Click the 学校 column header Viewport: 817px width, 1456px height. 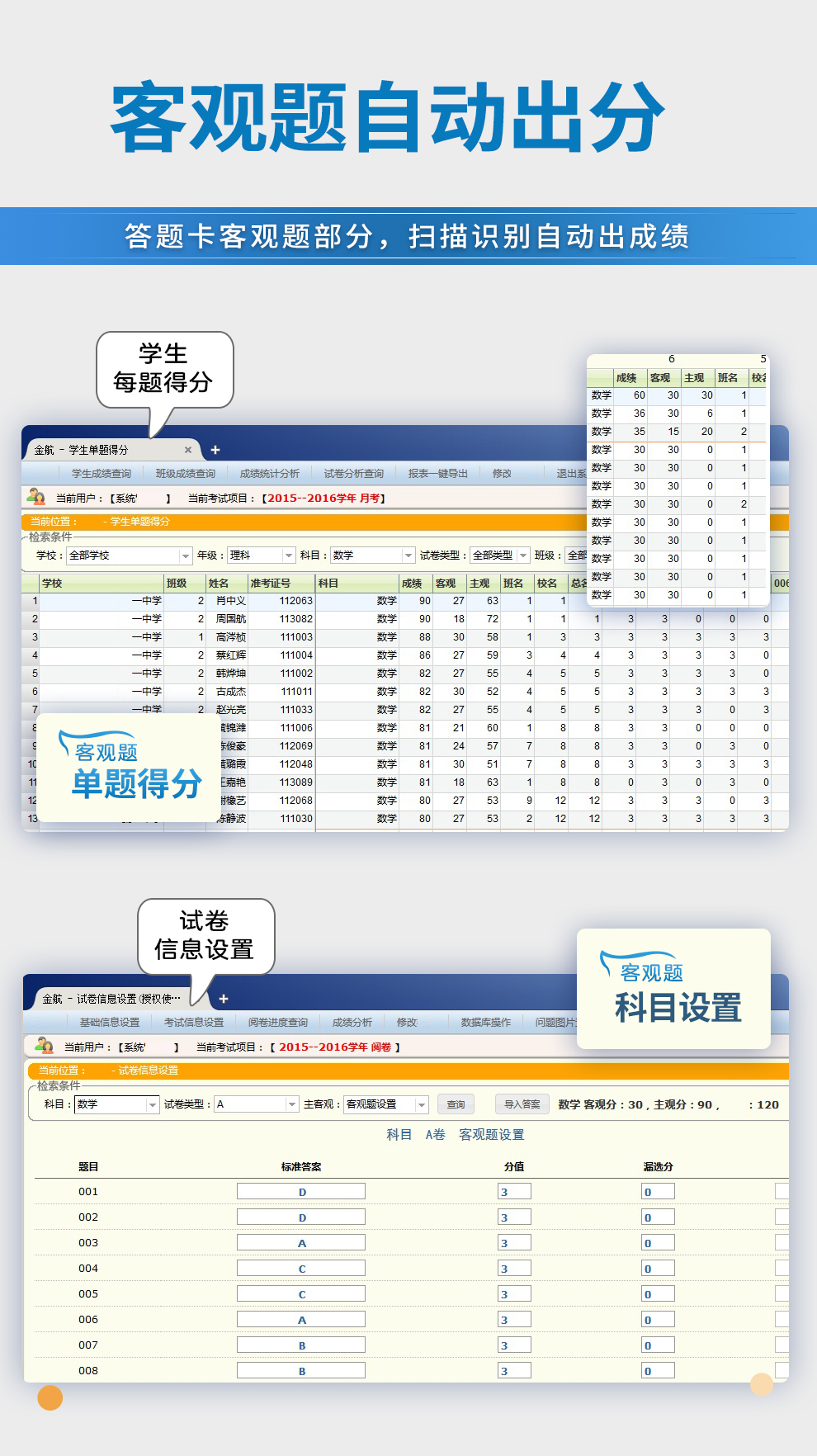click(102, 584)
